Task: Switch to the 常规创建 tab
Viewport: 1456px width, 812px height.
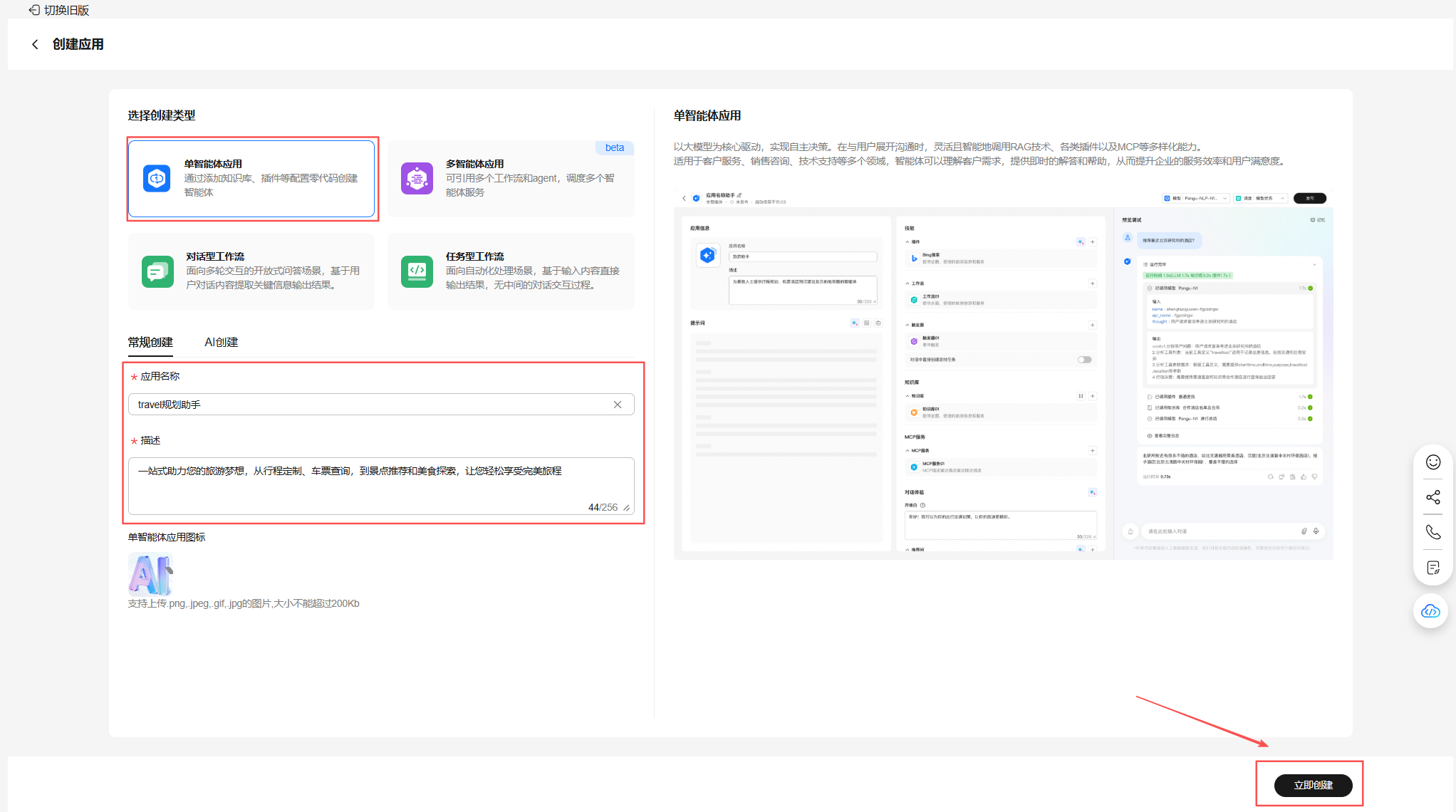Action: pyautogui.click(x=150, y=343)
